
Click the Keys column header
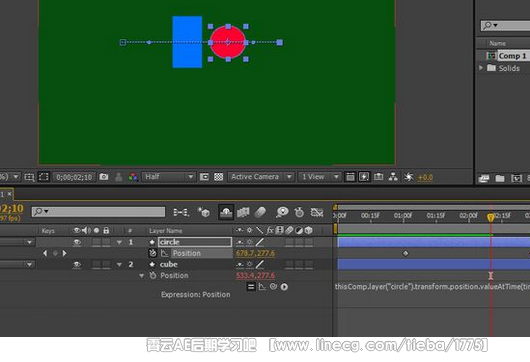click(x=48, y=231)
